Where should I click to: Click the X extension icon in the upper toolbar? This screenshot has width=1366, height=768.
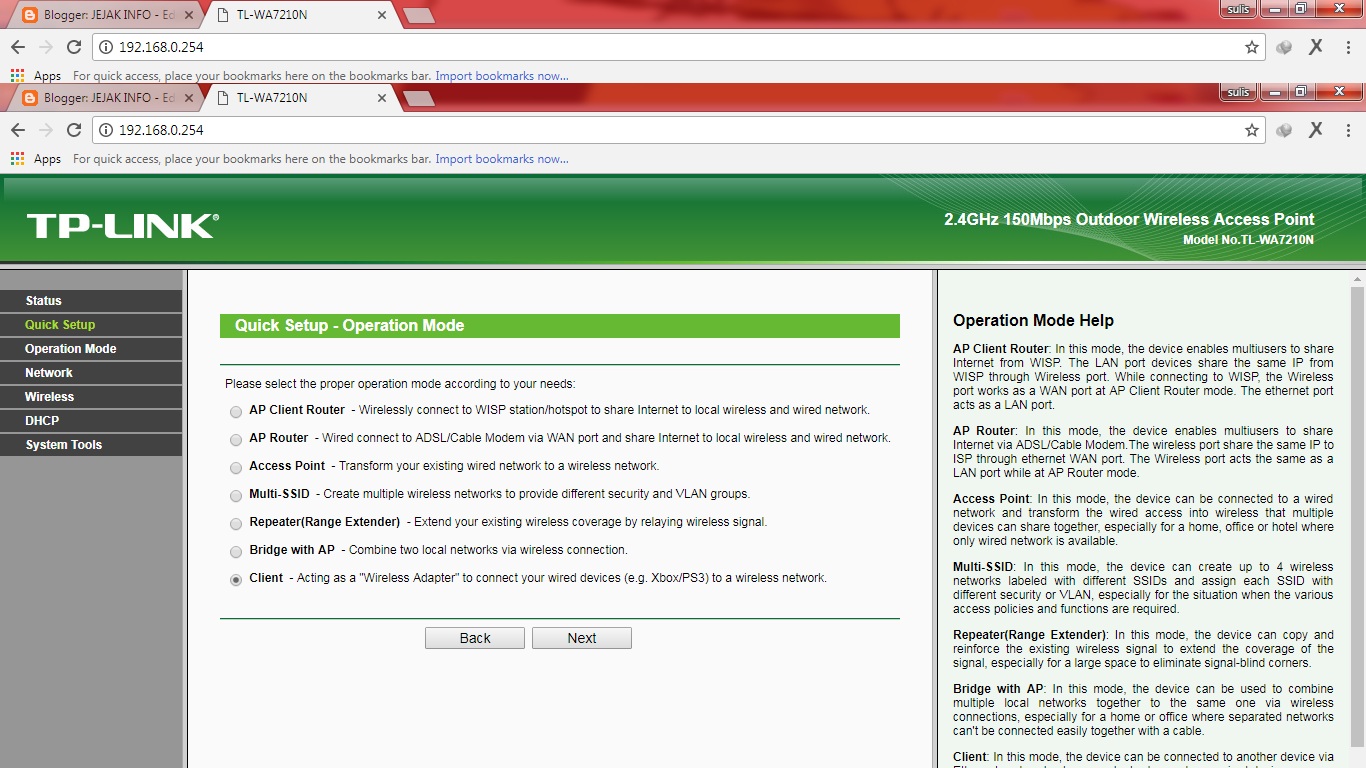click(1315, 47)
